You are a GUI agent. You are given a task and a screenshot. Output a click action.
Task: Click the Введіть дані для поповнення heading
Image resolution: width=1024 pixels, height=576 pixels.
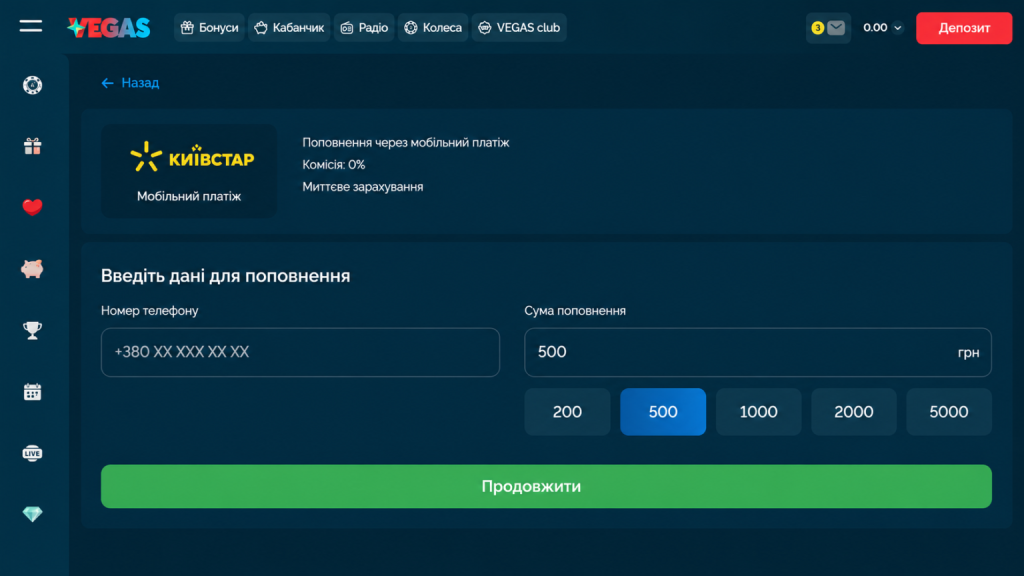225,276
